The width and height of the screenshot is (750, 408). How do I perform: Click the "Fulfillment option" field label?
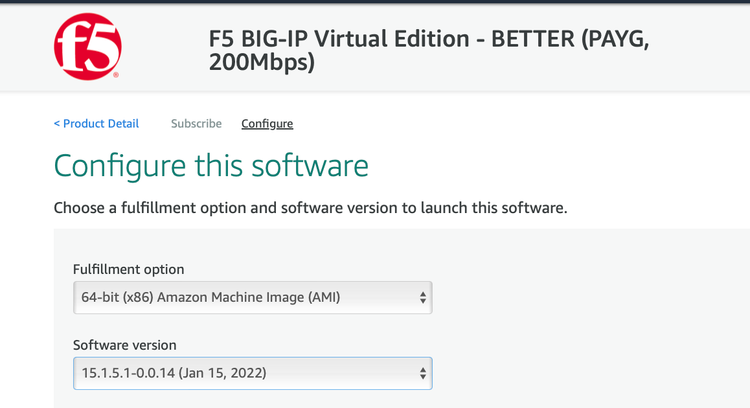coord(128,269)
